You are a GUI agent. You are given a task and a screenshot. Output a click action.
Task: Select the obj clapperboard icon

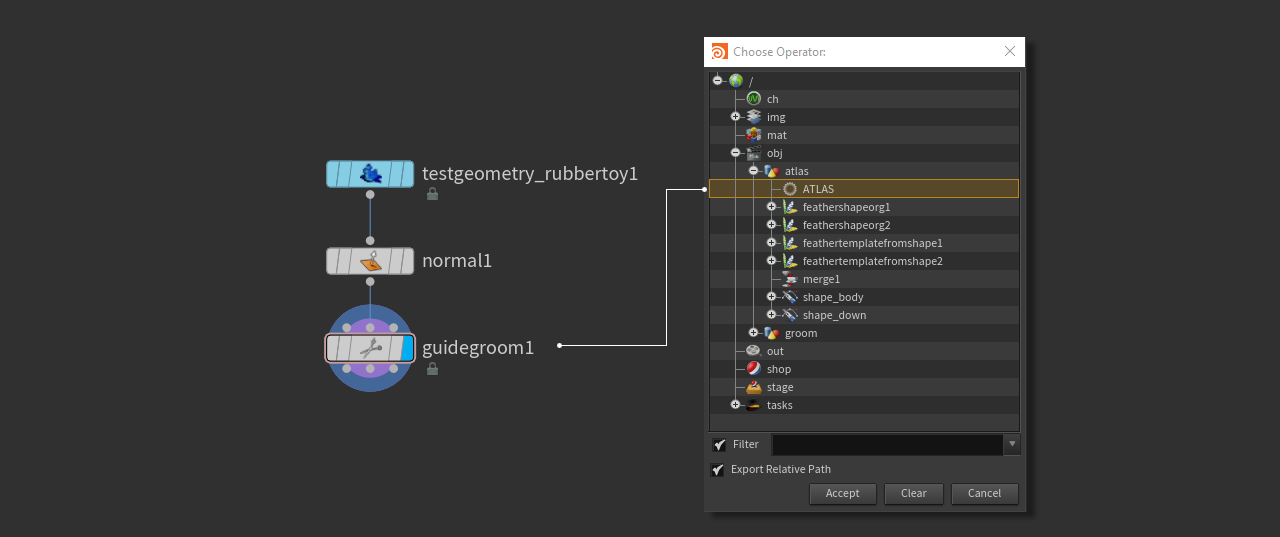pos(754,153)
